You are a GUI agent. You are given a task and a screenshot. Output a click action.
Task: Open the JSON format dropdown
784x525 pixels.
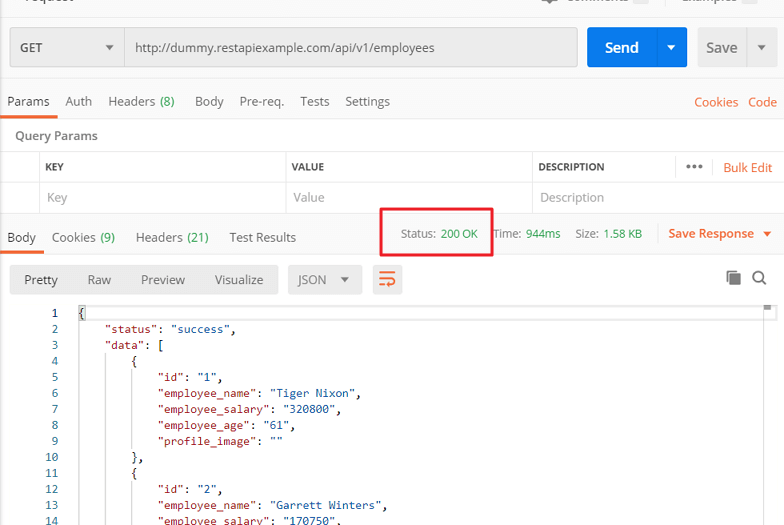(324, 280)
